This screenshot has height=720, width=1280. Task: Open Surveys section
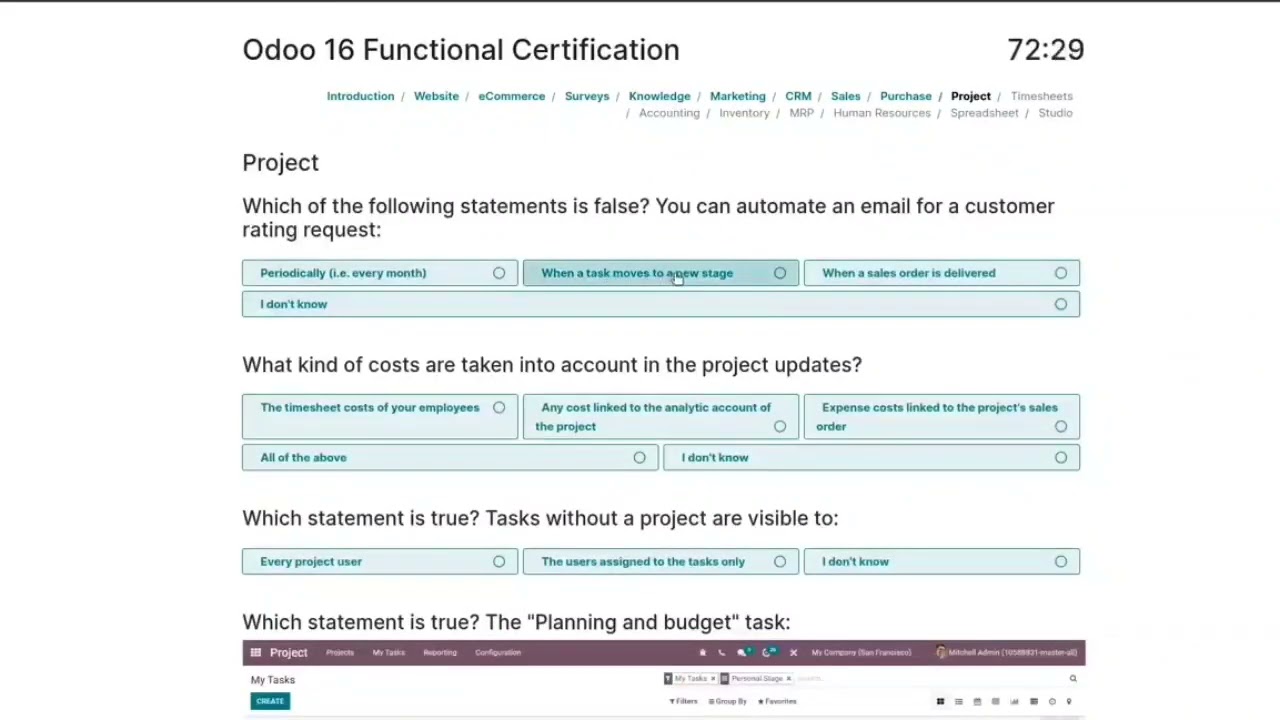click(x=587, y=96)
